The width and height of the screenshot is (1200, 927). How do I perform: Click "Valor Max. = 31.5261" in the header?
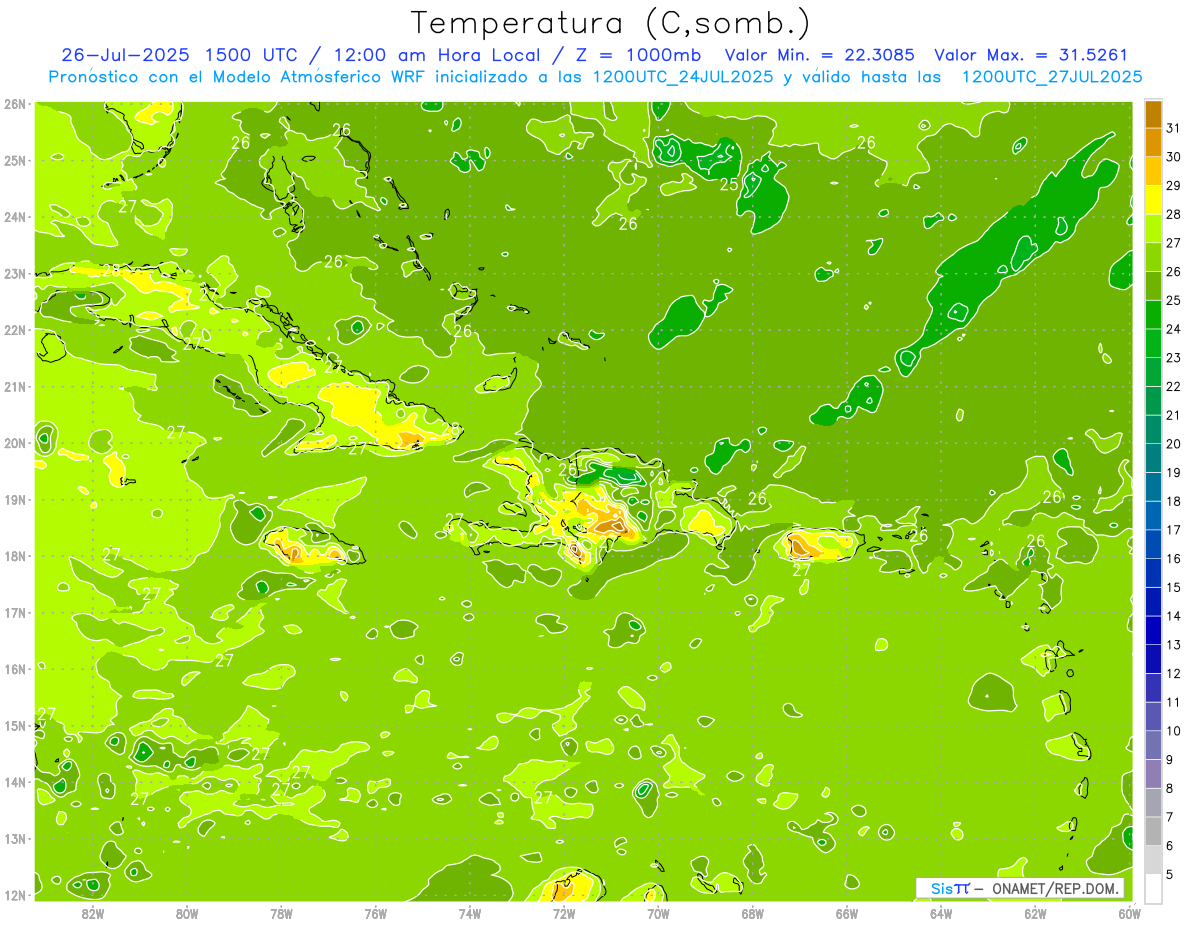[1032, 55]
